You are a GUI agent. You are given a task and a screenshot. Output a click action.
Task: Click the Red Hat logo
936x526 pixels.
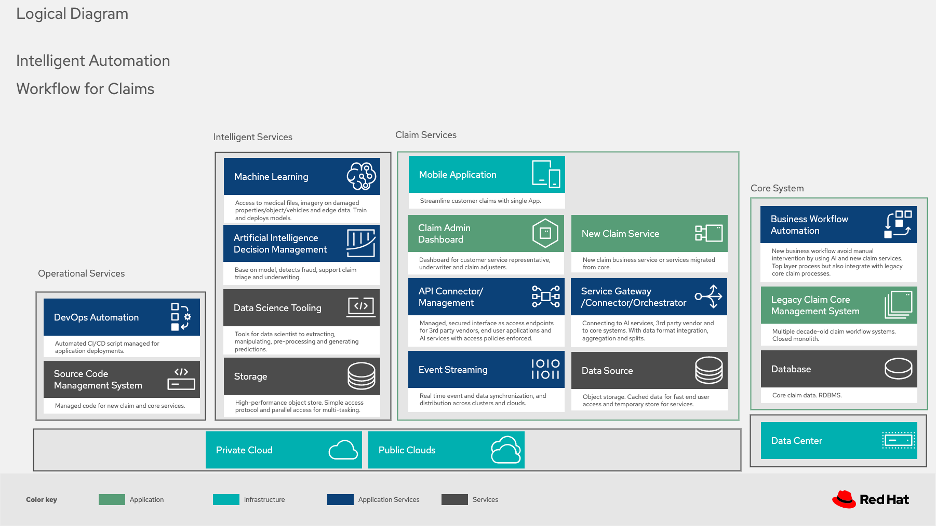coord(870,499)
